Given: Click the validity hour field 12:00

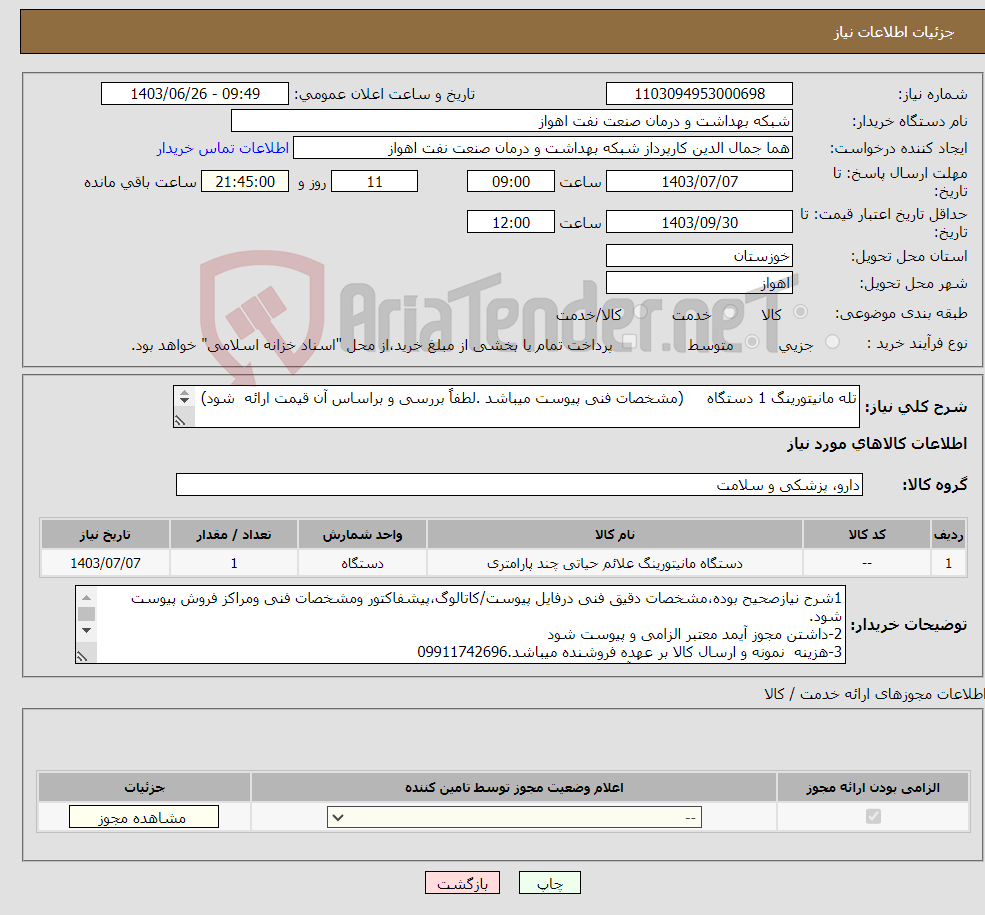Looking at the screenshot, I should pos(511,222).
